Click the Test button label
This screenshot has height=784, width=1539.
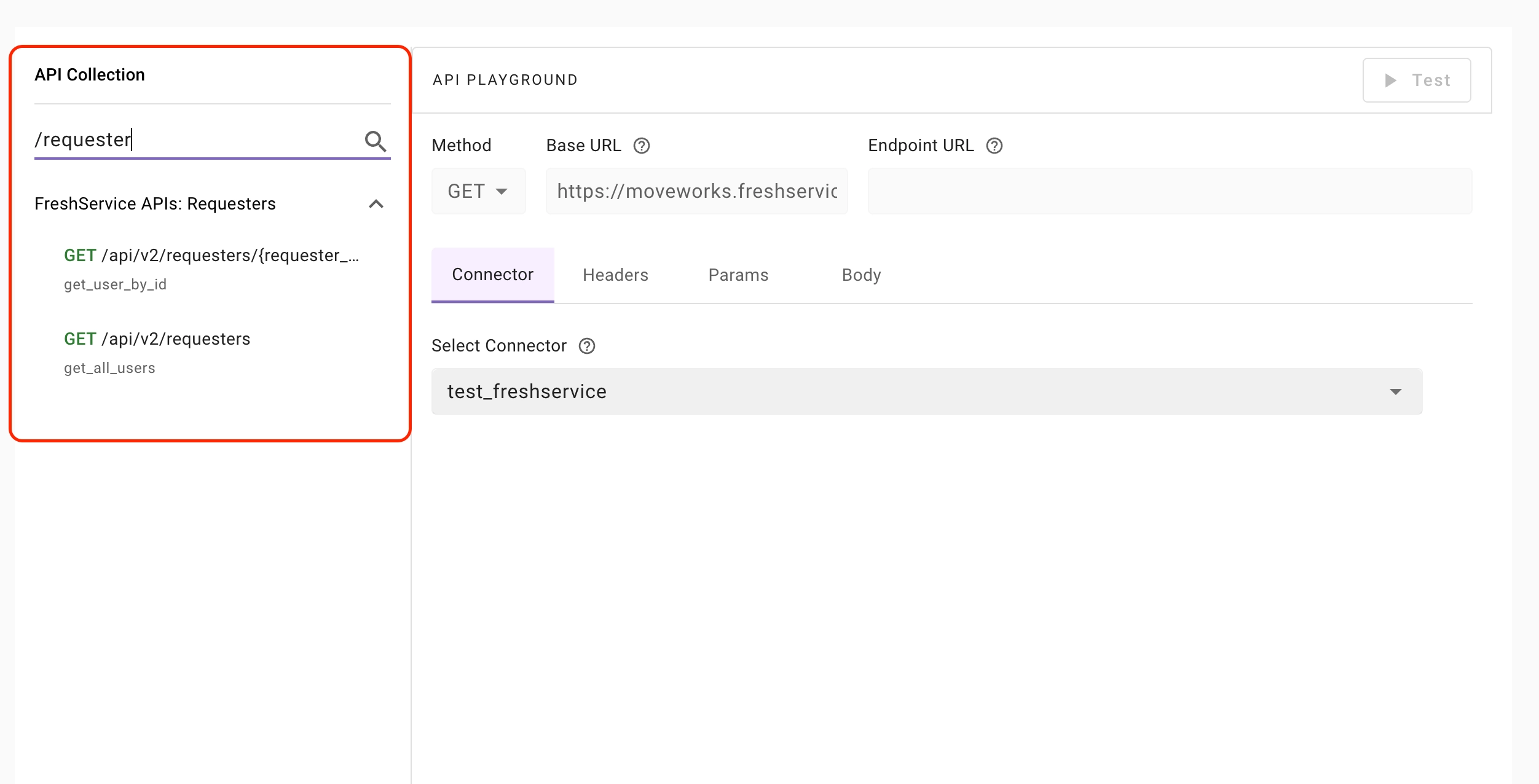[x=1431, y=80]
